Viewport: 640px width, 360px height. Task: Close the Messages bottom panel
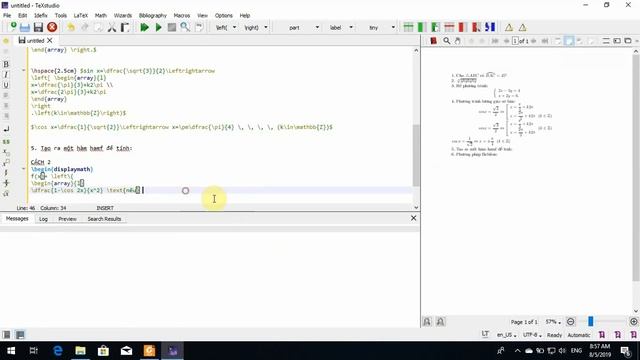coord(413,218)
